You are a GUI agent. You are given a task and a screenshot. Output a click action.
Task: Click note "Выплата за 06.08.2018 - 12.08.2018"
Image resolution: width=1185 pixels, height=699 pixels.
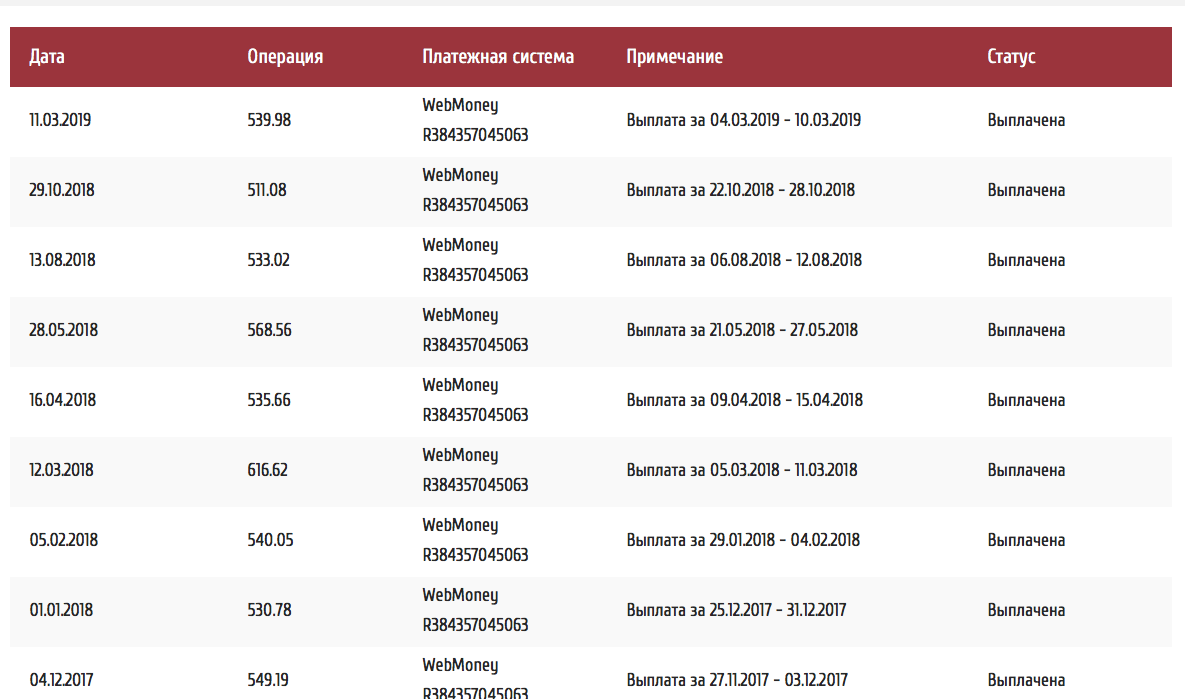744,260
